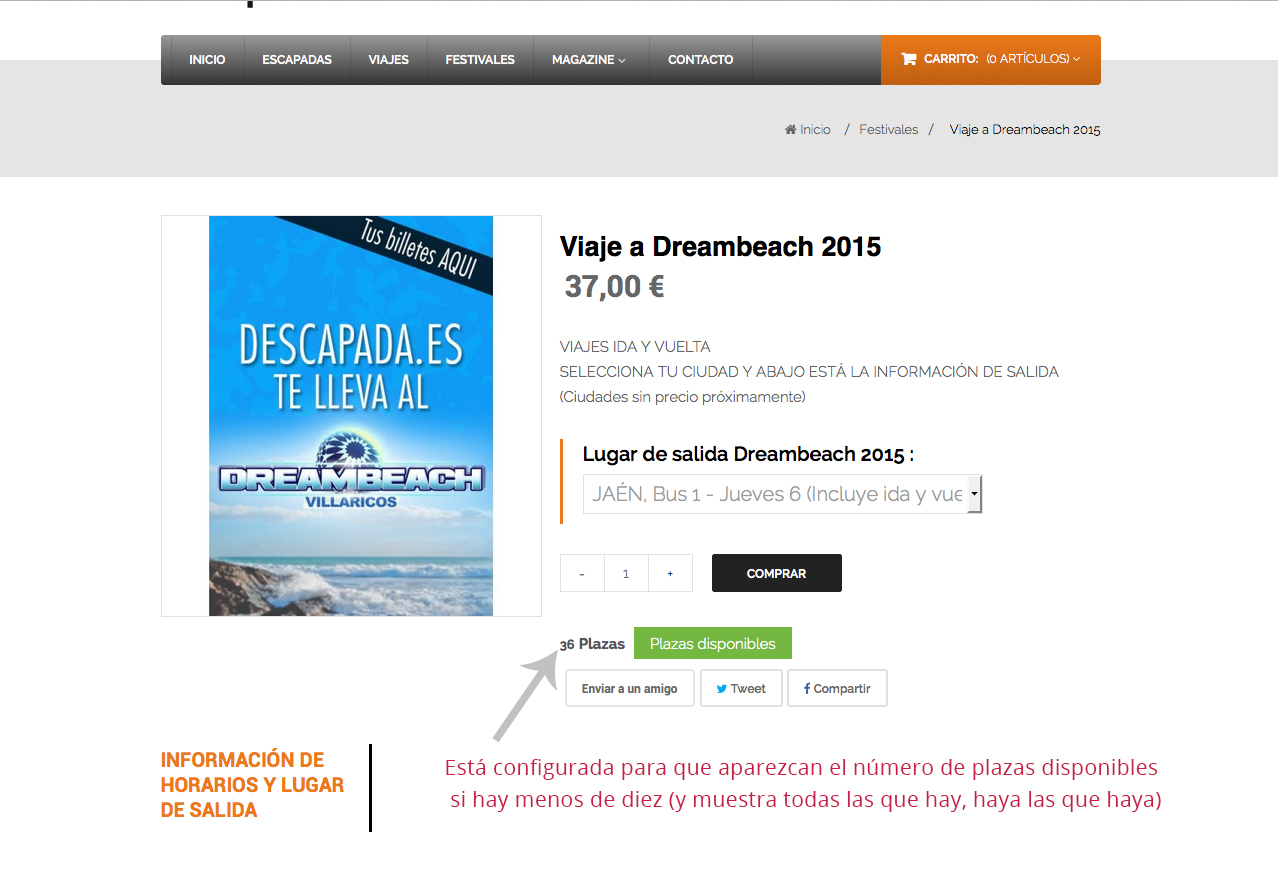
Task: Click the quantity input field
Action: [x=626, y=573]
